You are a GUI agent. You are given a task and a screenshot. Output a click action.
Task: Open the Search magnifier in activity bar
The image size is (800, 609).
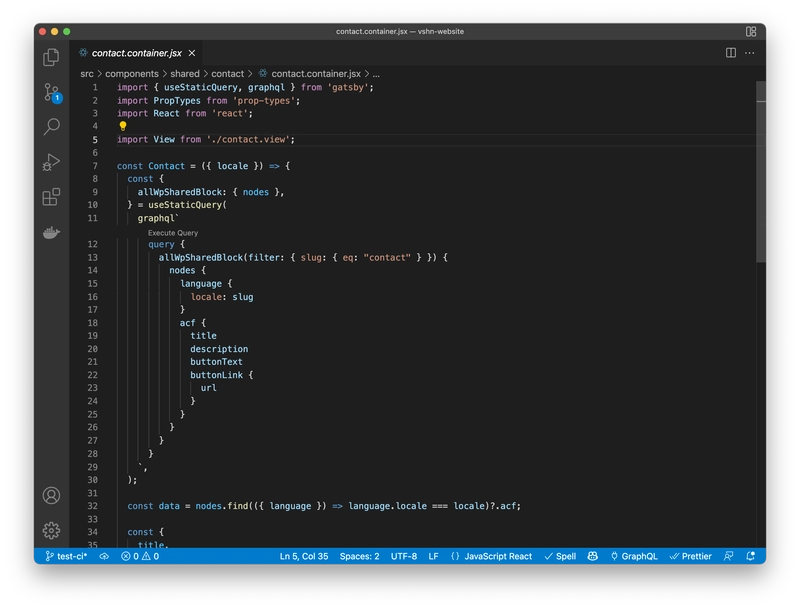pos(52,126)
